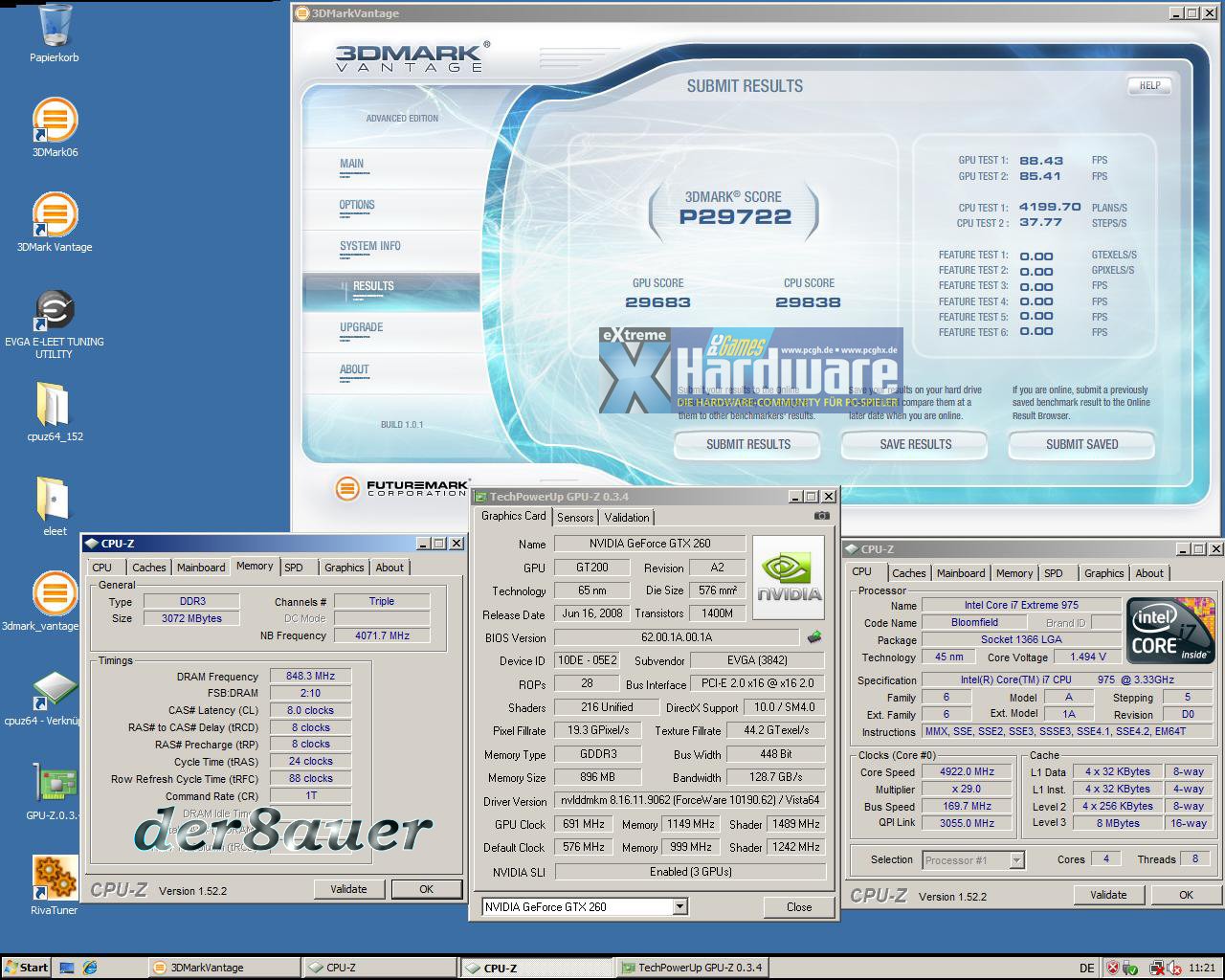Click the DRAM Frequency 848.3 MHz value
Viewport: 1225px width, 980px height.
(310, 676)
